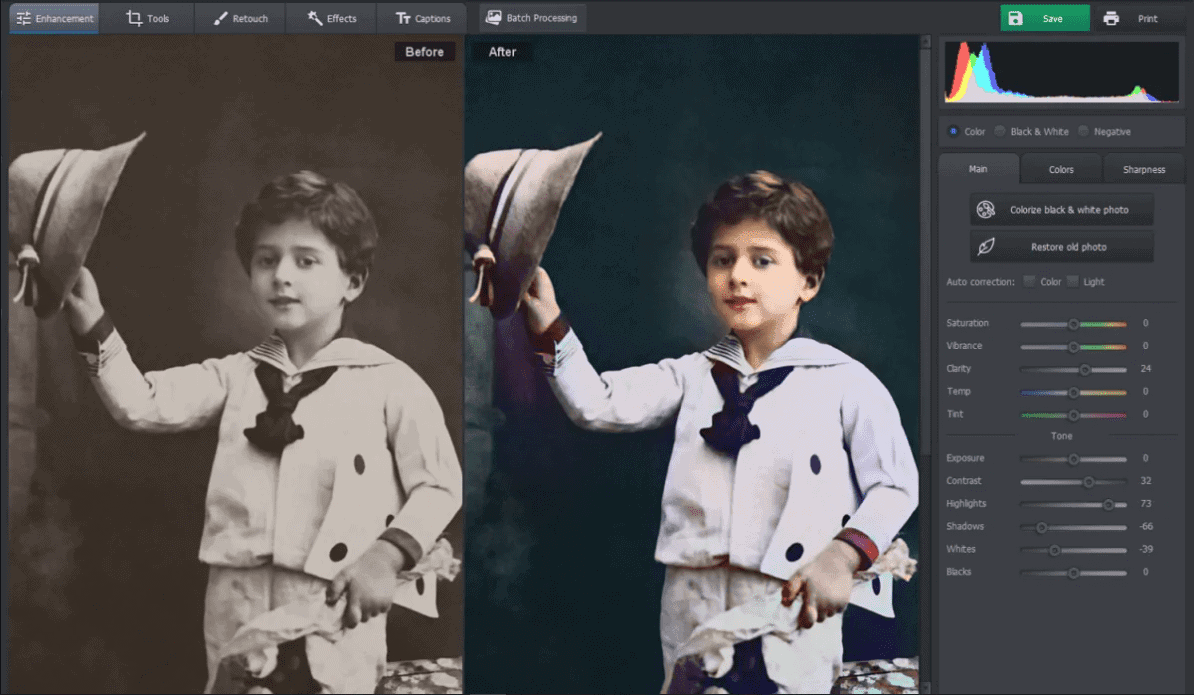Click the Highlights value 73

click(x=1145, y=503)
